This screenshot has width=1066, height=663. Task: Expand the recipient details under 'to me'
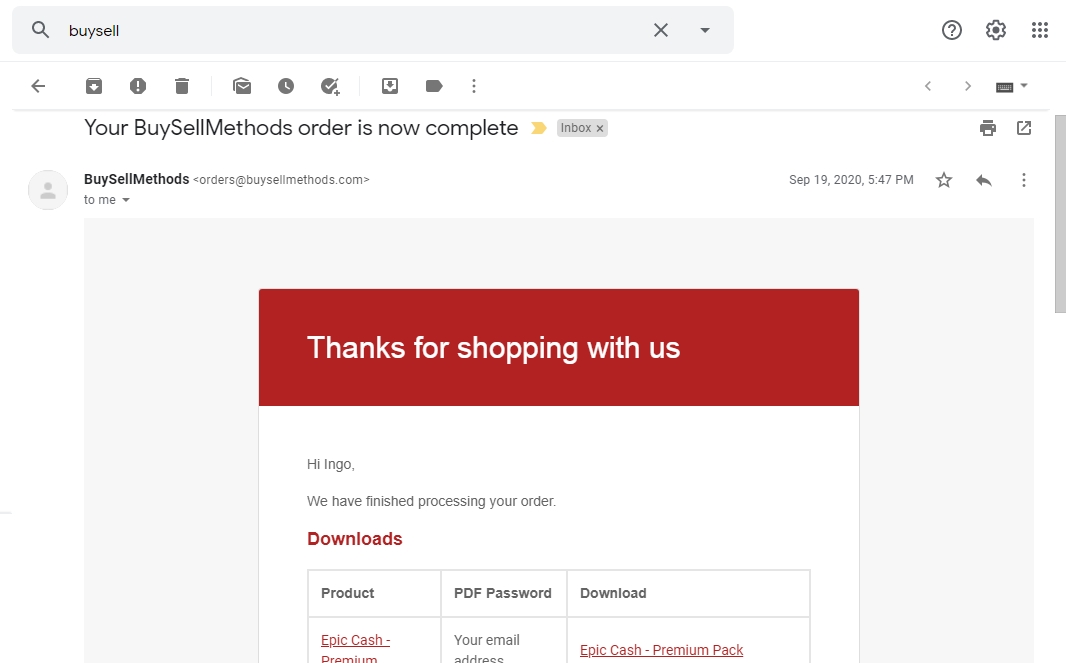(125, 200)
